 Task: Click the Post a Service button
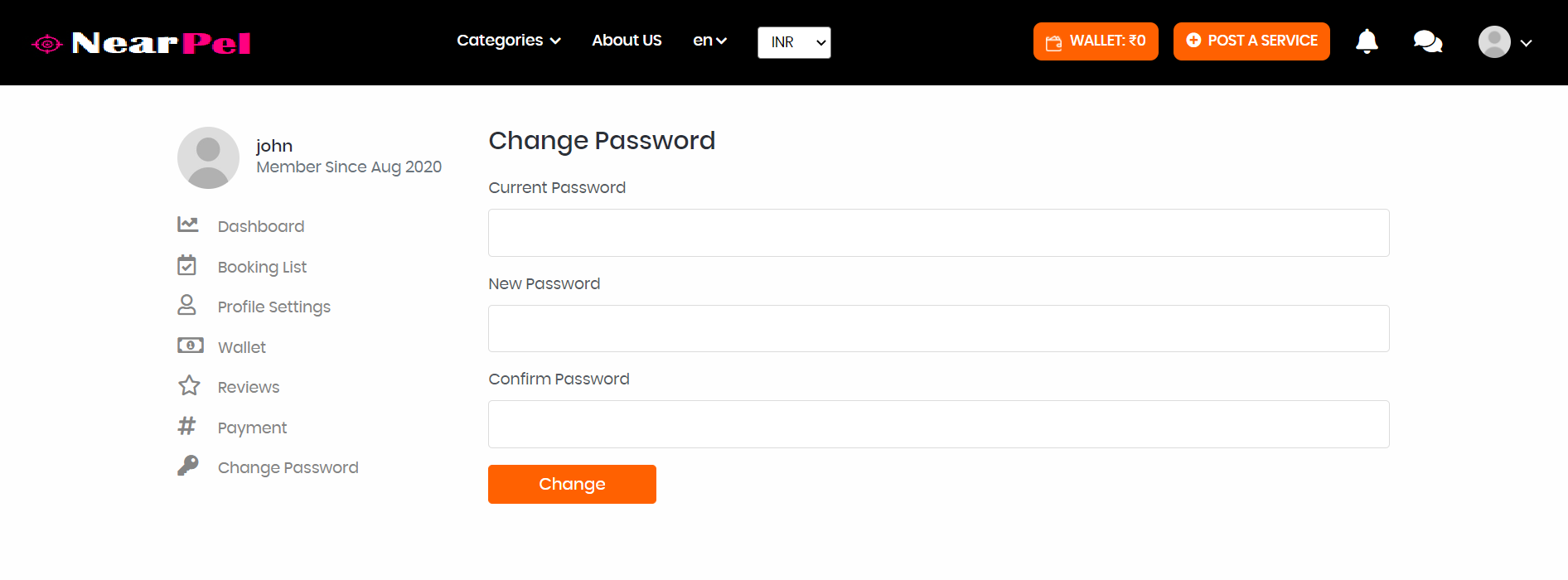pos(1251,41)
